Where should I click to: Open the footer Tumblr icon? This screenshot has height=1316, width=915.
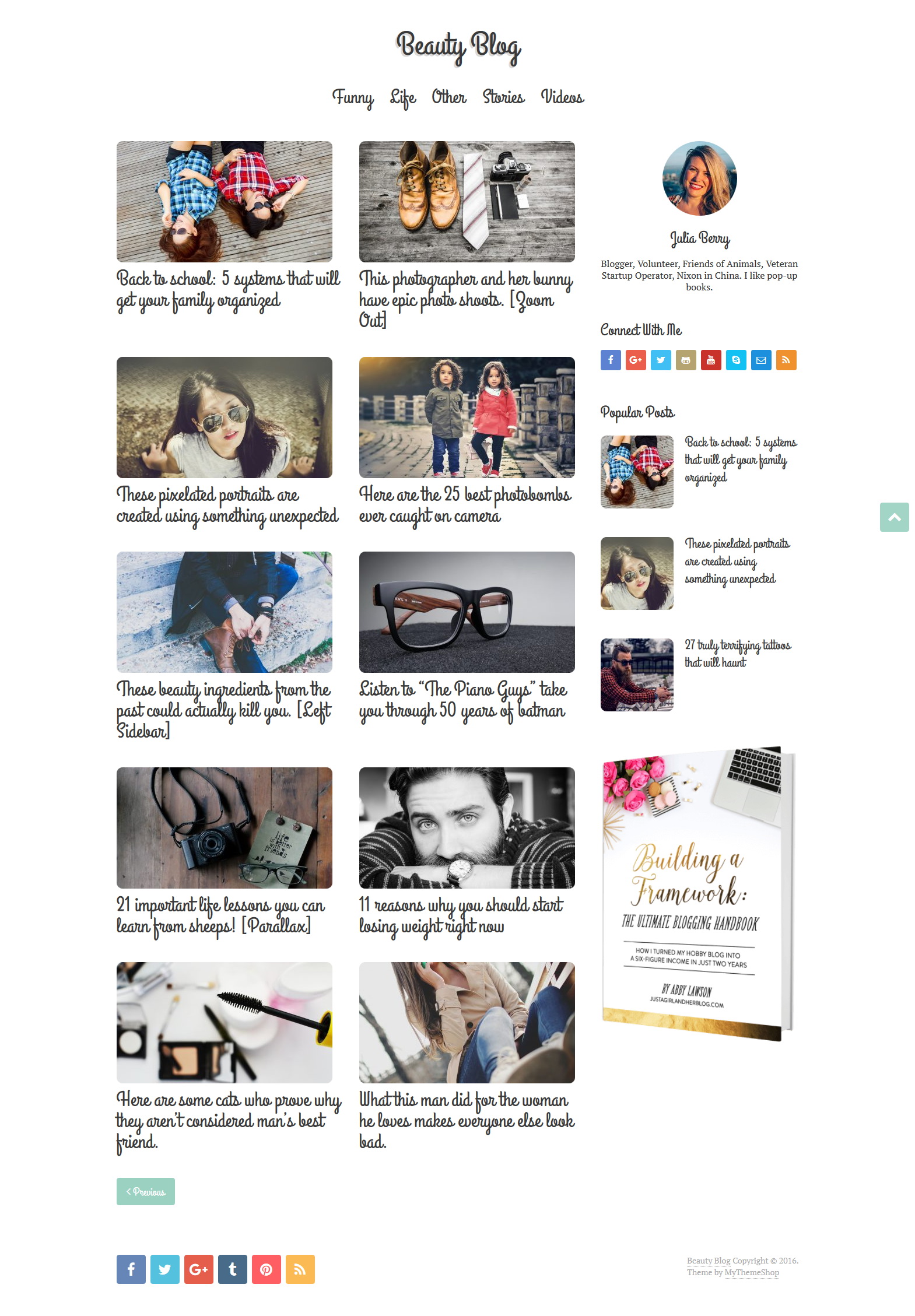click(x=233, y=1269)
